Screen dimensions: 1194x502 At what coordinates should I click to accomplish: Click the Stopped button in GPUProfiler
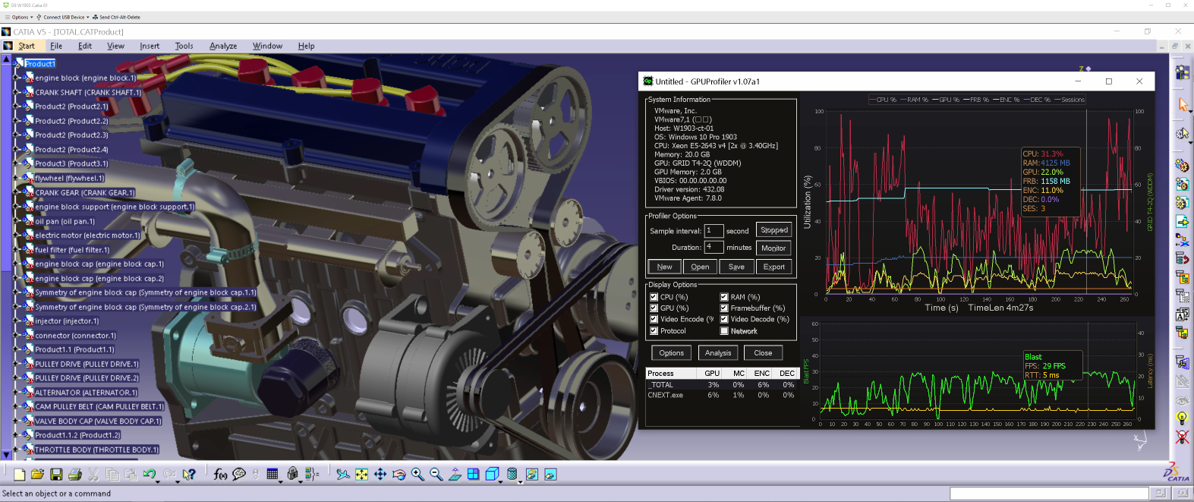774,229
